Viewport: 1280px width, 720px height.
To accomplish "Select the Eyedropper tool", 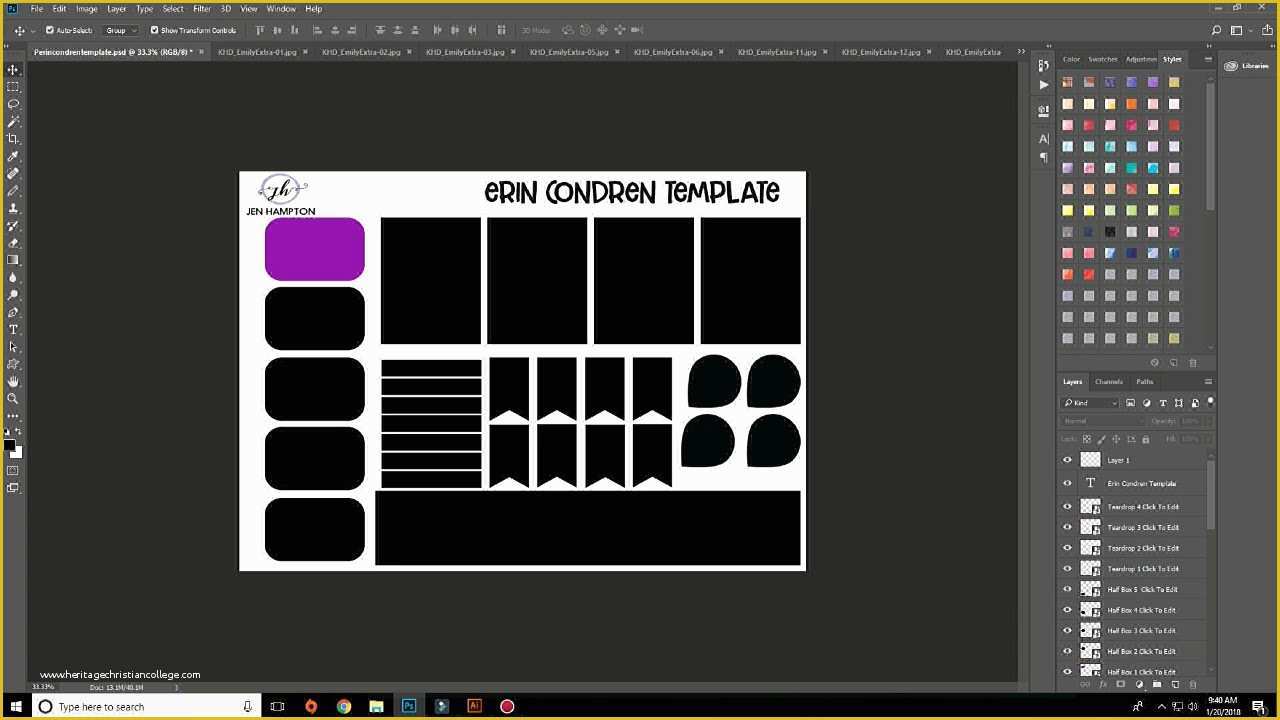I will (13, 156).
